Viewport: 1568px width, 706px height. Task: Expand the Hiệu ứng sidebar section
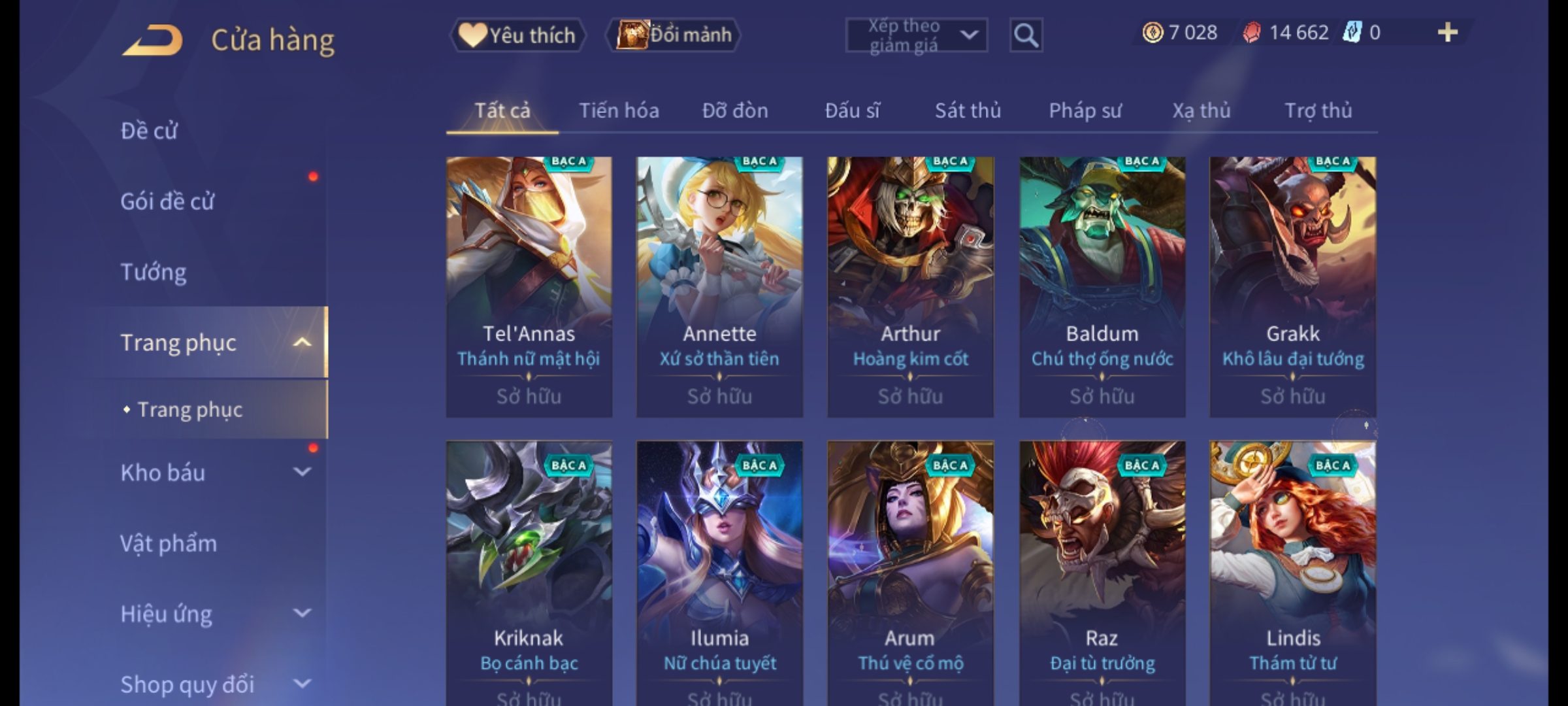tap(302, 613)
